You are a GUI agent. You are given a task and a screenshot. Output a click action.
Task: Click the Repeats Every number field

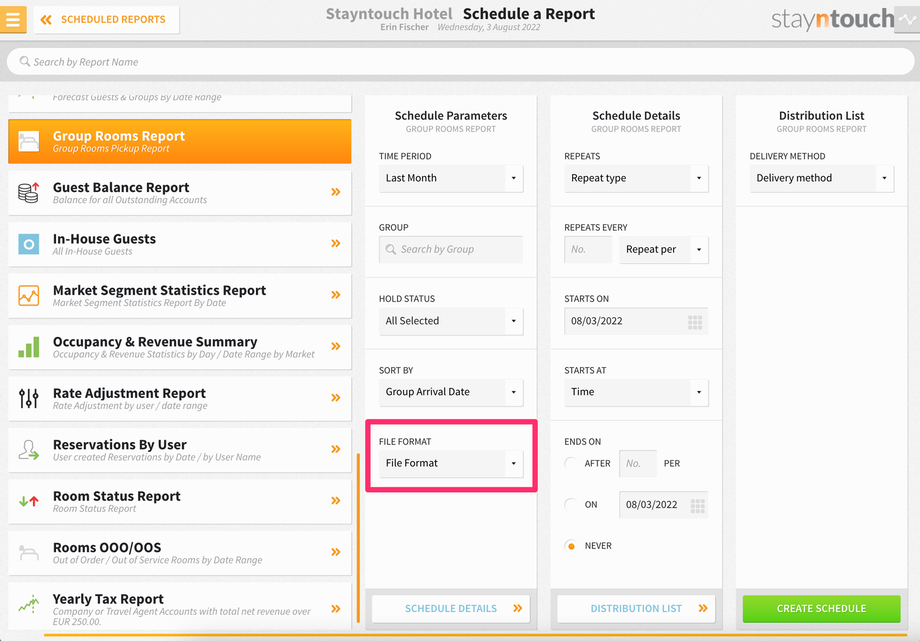[x=588, y=249]
